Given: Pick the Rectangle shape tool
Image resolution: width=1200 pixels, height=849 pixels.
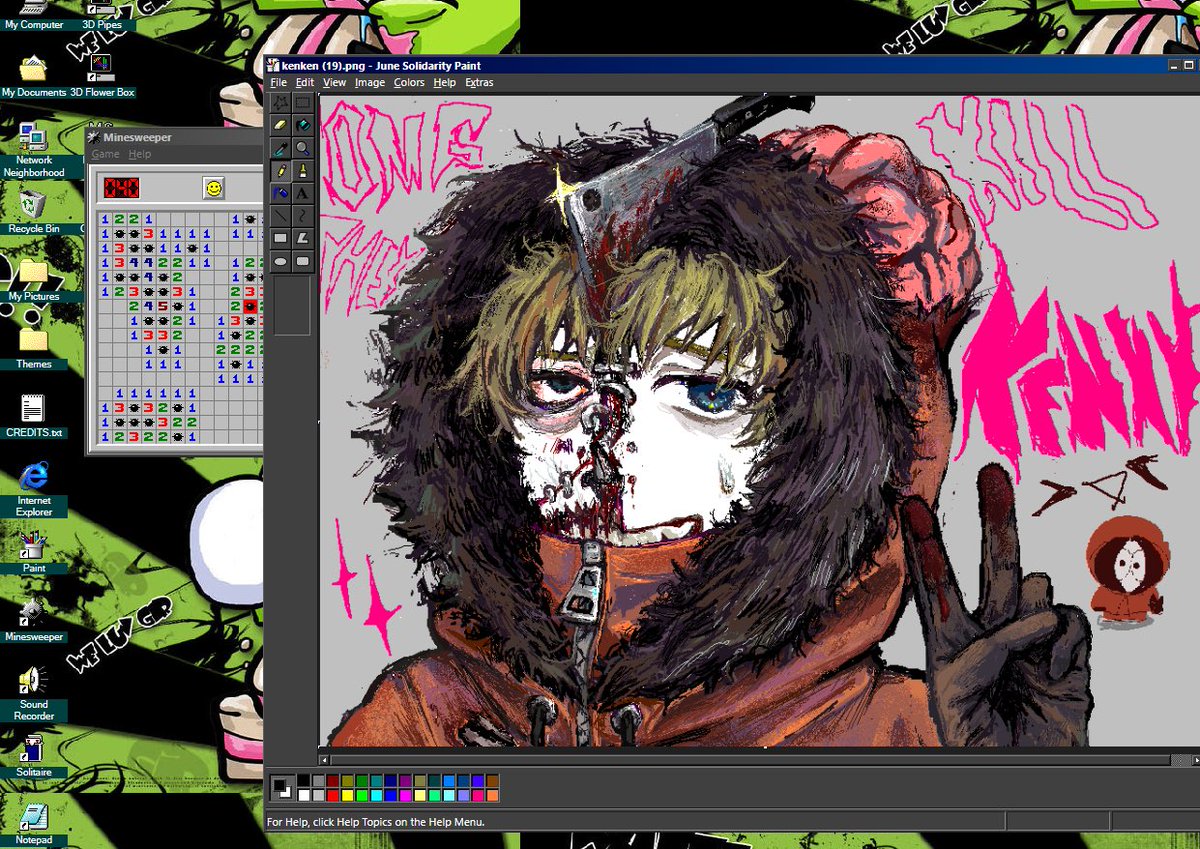Looking at the screenshot, I should pos(281,237).
